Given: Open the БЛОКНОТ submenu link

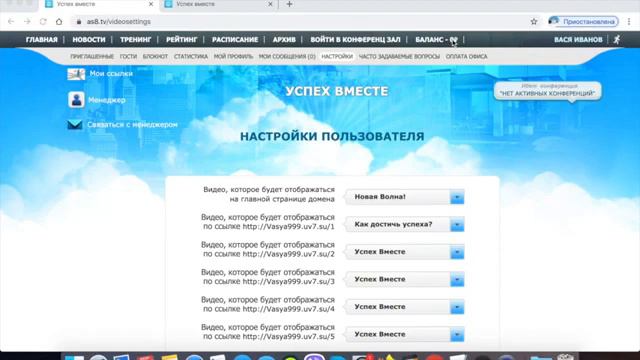Looking at the screenshot, I should pyautogui.click(x=155, y=57).
